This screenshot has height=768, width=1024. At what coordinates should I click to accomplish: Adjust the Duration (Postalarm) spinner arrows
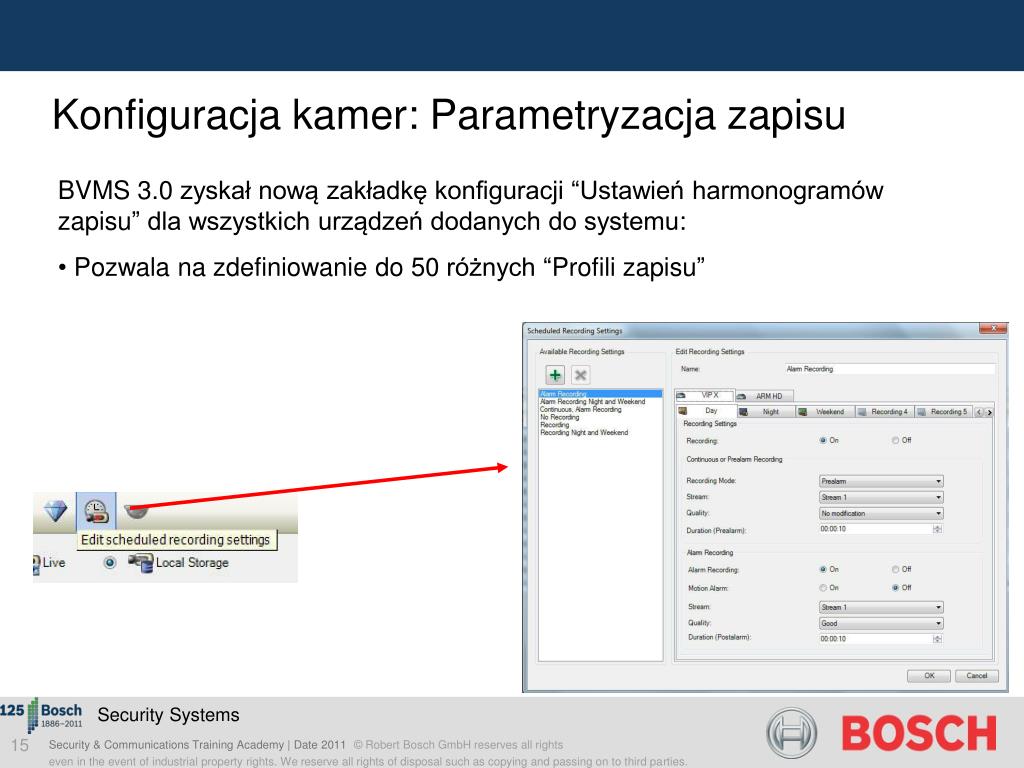point(938,639)
